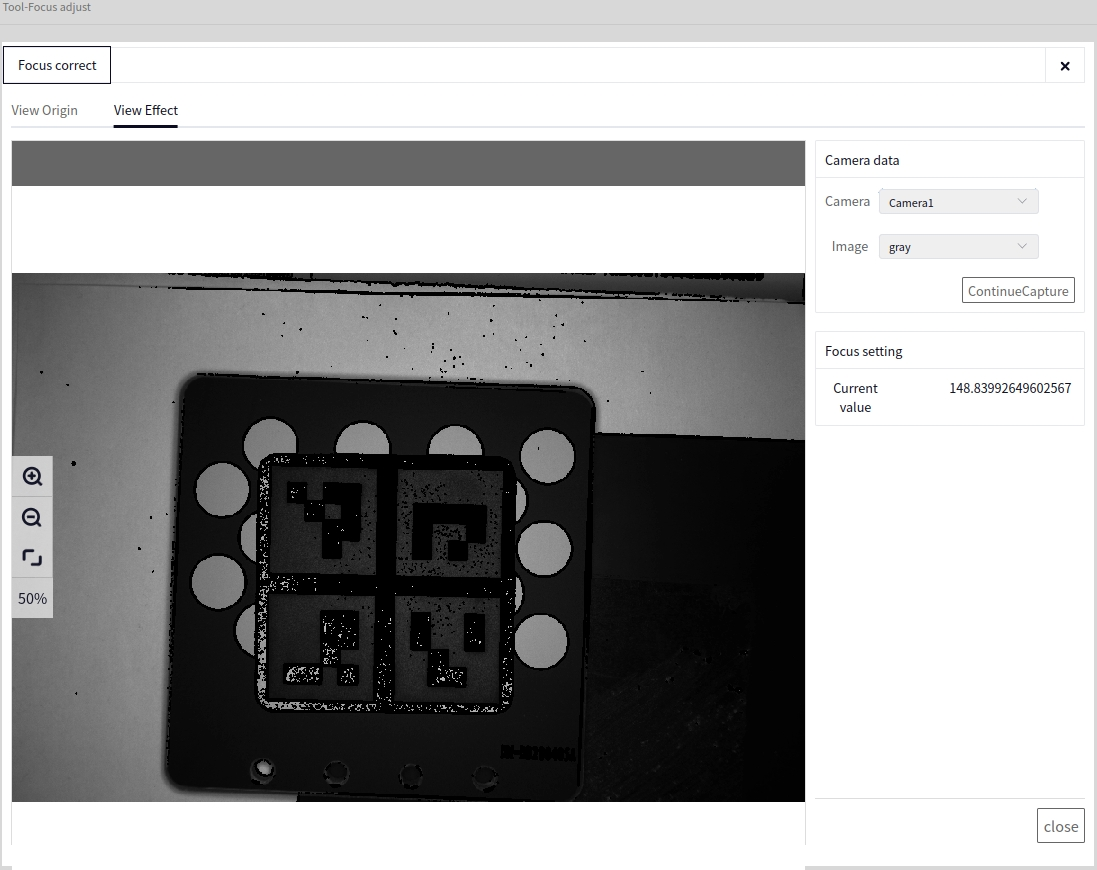Select the View Effect tab

point(146,110)
